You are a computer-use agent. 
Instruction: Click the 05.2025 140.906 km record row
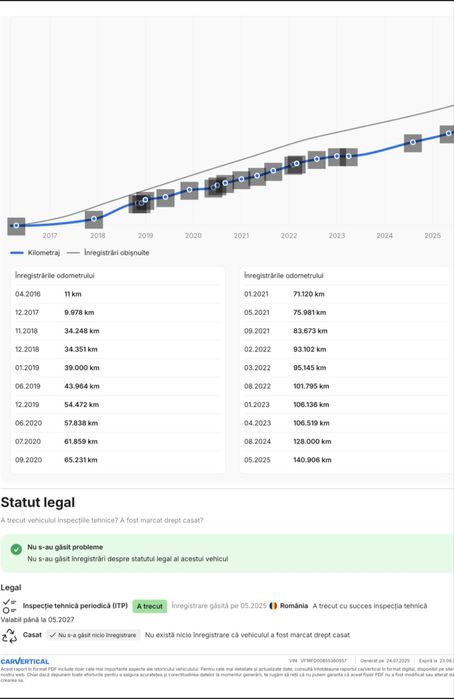pos(346,460)
